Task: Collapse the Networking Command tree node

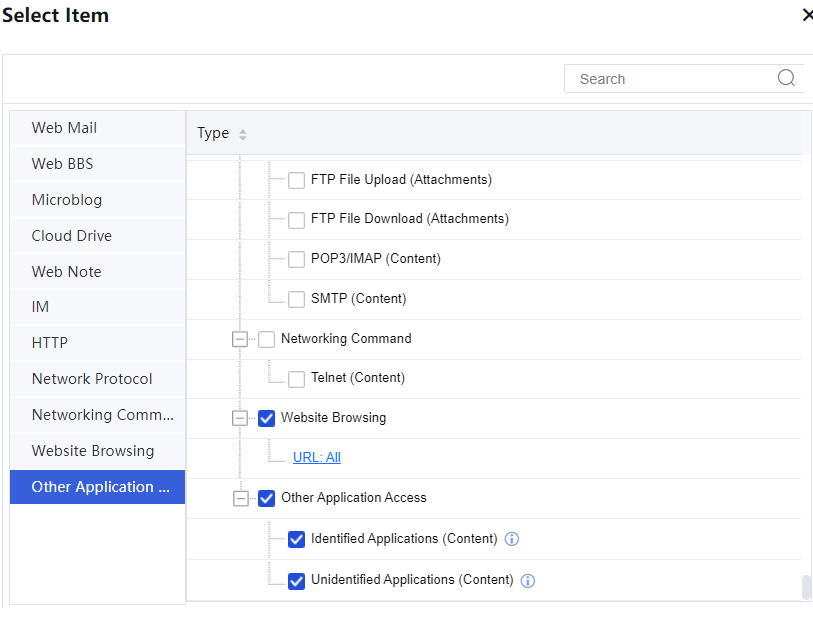Action: click(x=239, y=339)
